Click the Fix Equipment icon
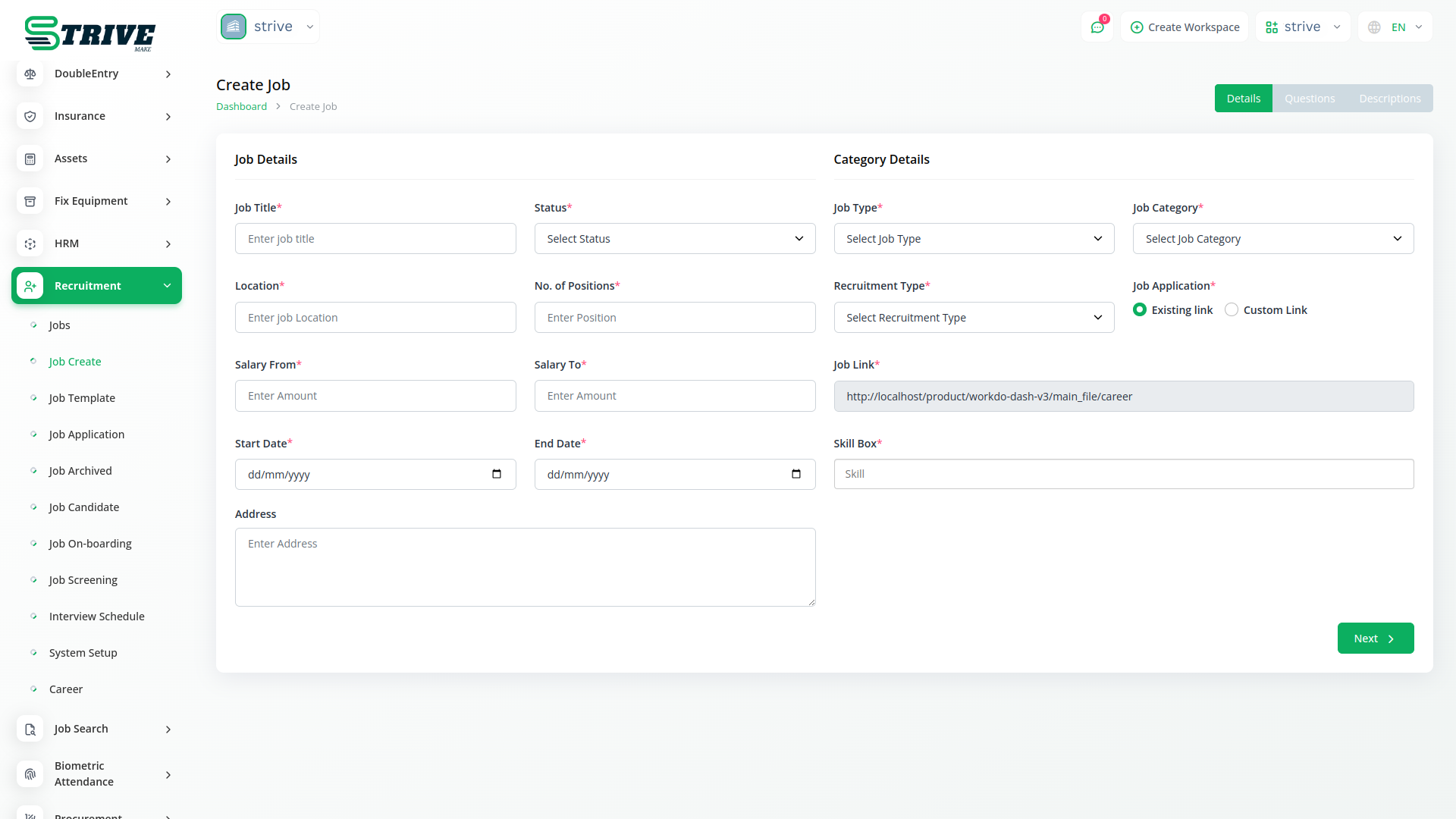 pyautogui.click(x=30, y=201)
